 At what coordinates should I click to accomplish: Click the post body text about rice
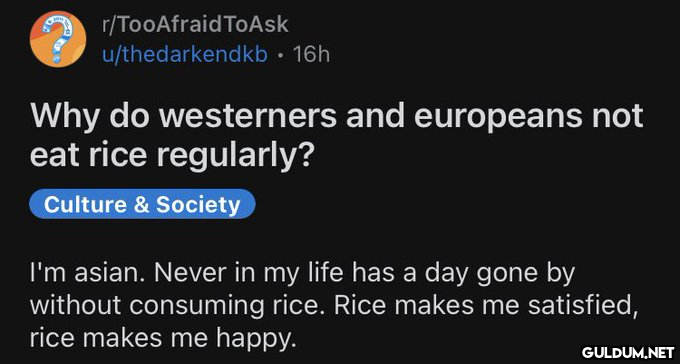pyautogui.click(x=330, y=307)
